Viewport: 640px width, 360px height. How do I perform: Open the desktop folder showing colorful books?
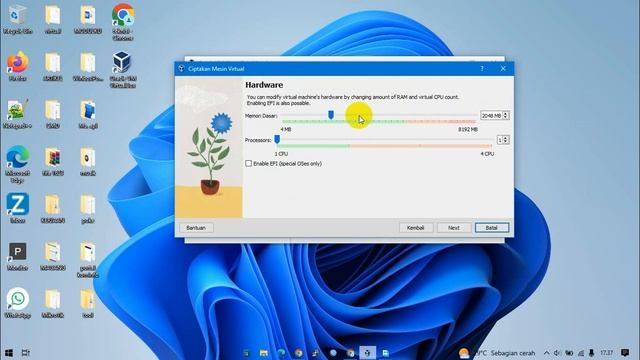click(53, 161)
